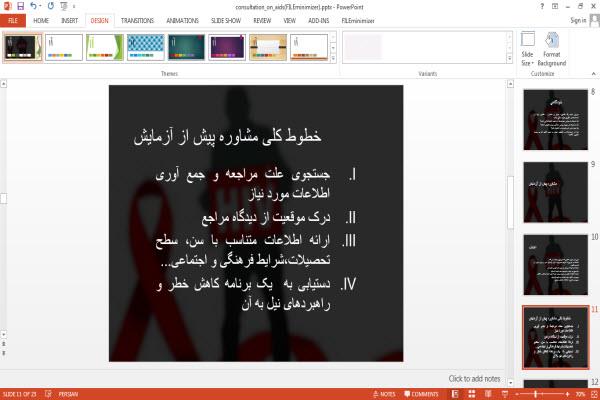Image resolution: width=600 pixels, height=400 pixels.
Task: Apply the blue patterned Integral theme
Action: click(145, 47)
